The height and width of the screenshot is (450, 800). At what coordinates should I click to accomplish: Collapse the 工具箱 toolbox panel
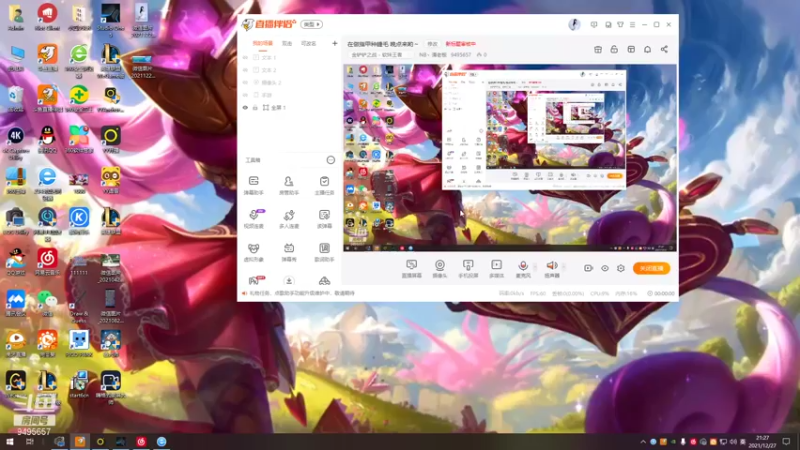pyautogui.click(x=331, y=160)
